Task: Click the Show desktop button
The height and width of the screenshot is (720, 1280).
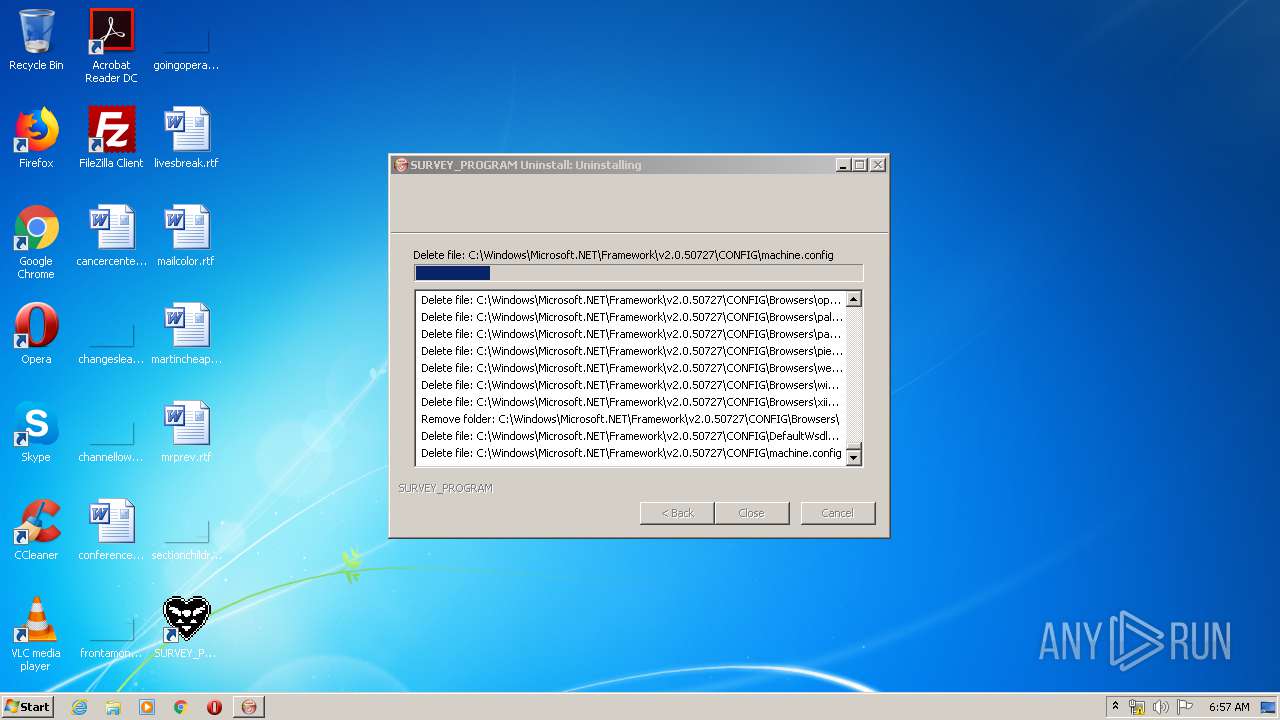Action: 1269,707
